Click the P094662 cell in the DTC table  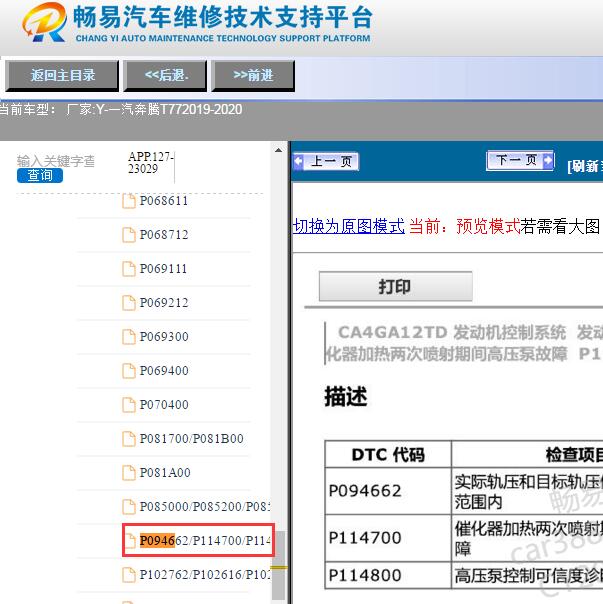pos(388,491)
